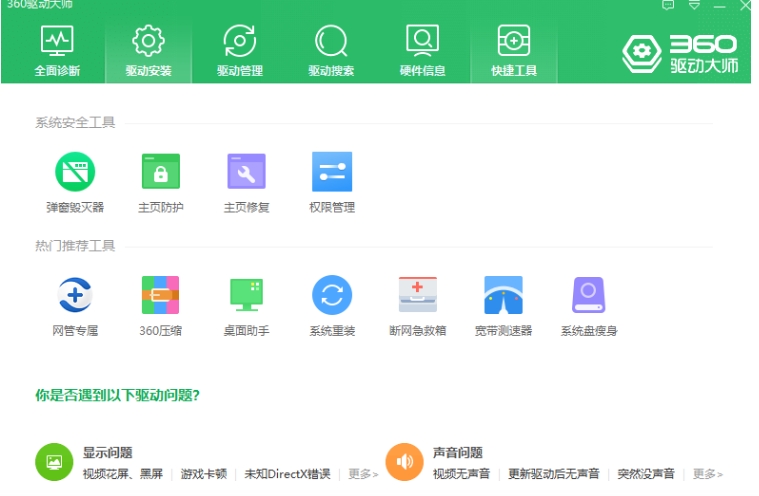Open 桌面助手 monitor icon
Viewport: 759px width, 496px height.
(246, 295)
